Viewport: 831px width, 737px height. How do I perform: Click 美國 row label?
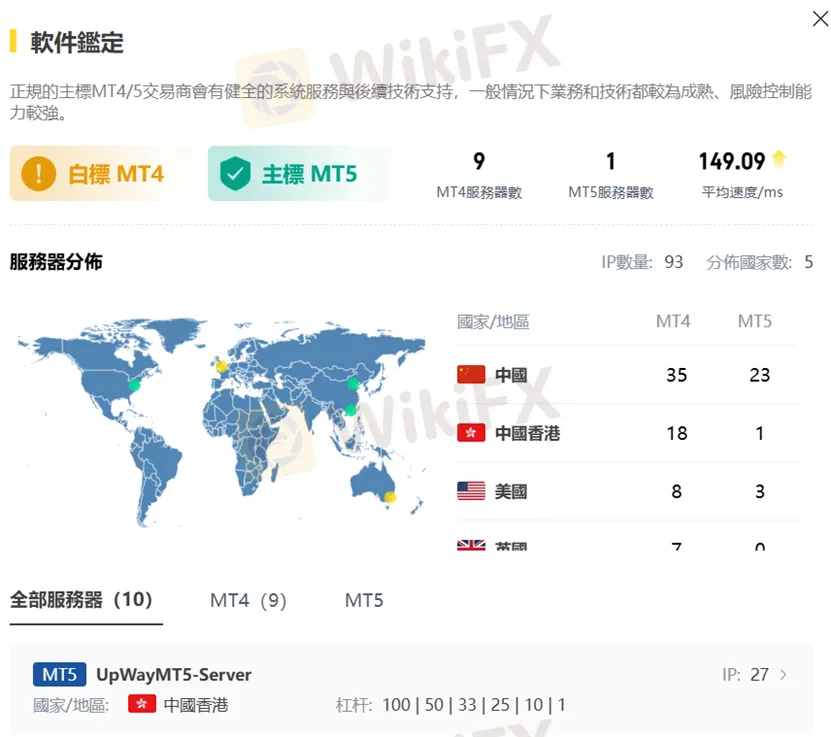tap(511, 491)
